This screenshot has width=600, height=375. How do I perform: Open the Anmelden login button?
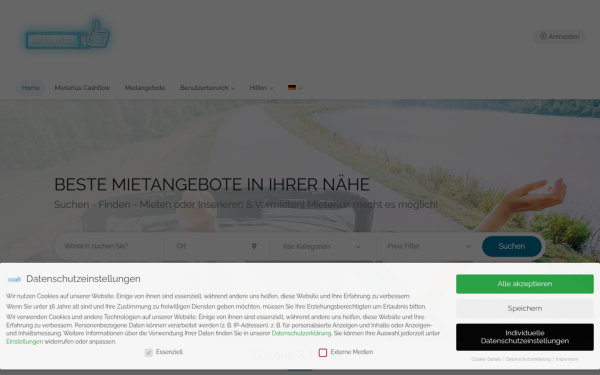tap(559, 37)
